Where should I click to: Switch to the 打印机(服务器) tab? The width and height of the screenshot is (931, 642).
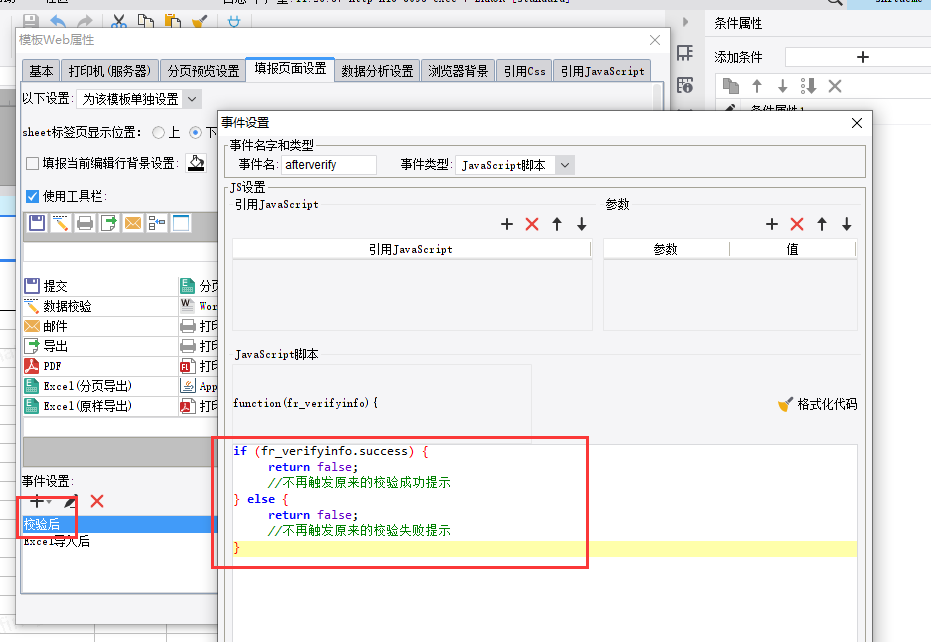click(x=109, y=71)
